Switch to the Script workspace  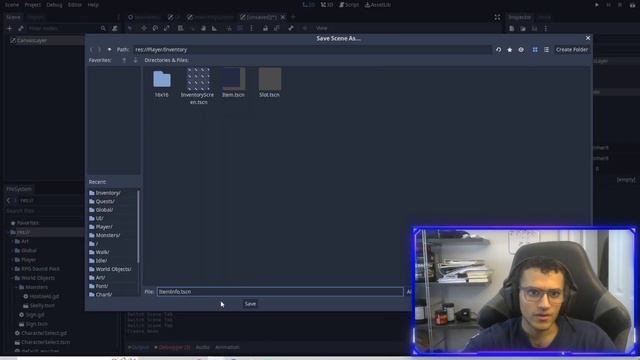(349, 5)
